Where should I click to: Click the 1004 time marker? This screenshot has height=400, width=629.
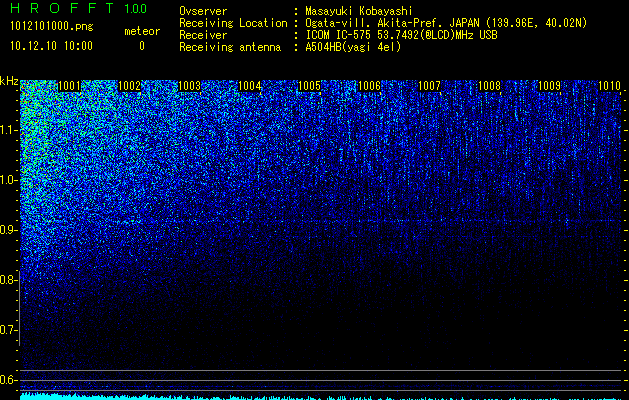pyautogui.click(x=250, y=86)
